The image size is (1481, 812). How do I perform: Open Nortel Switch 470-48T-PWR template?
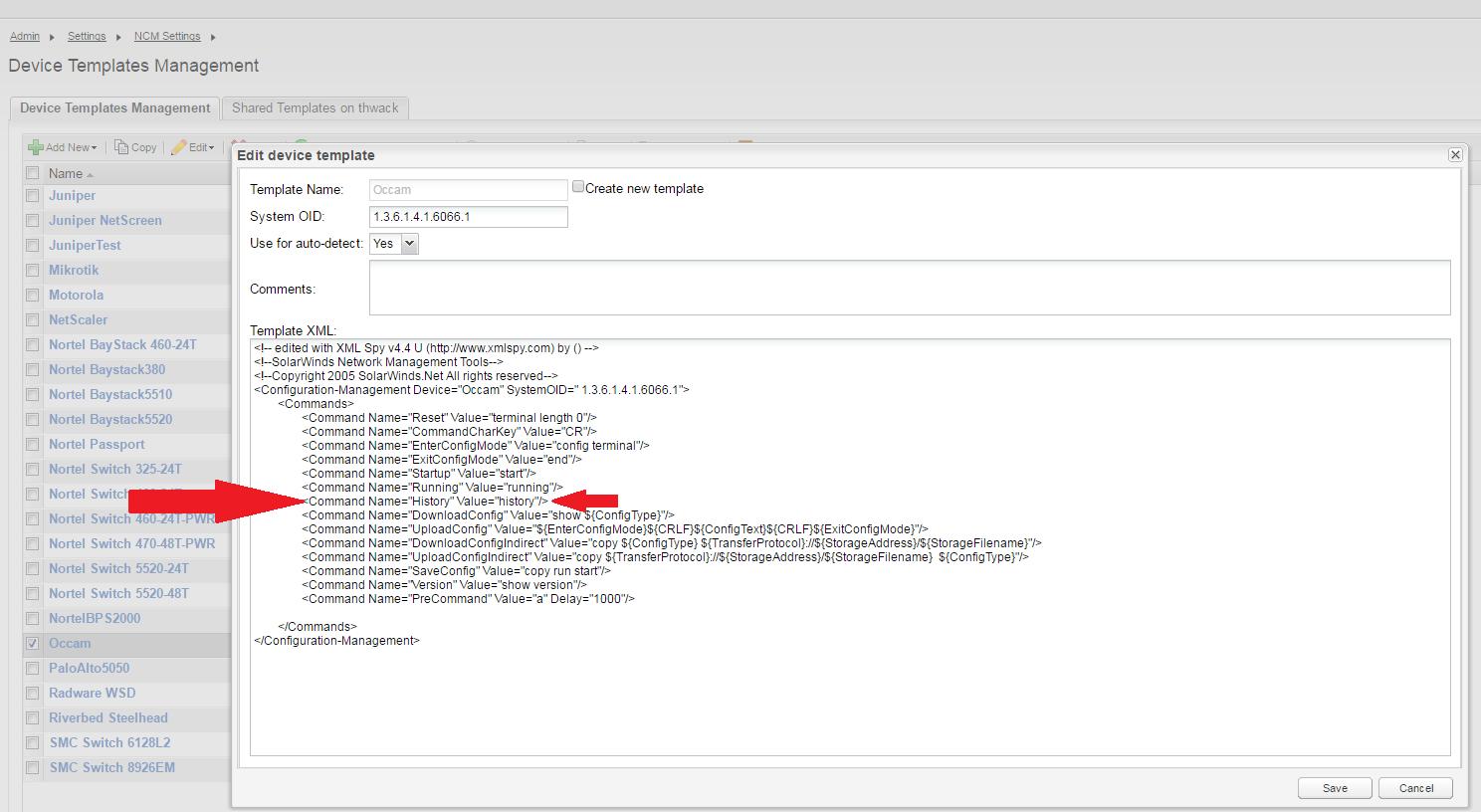pos(132,544)
